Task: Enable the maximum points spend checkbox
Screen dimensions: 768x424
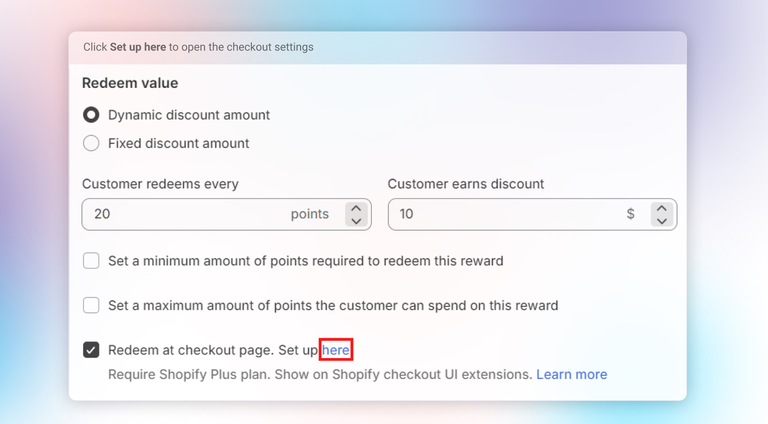Action: (91, 305)
